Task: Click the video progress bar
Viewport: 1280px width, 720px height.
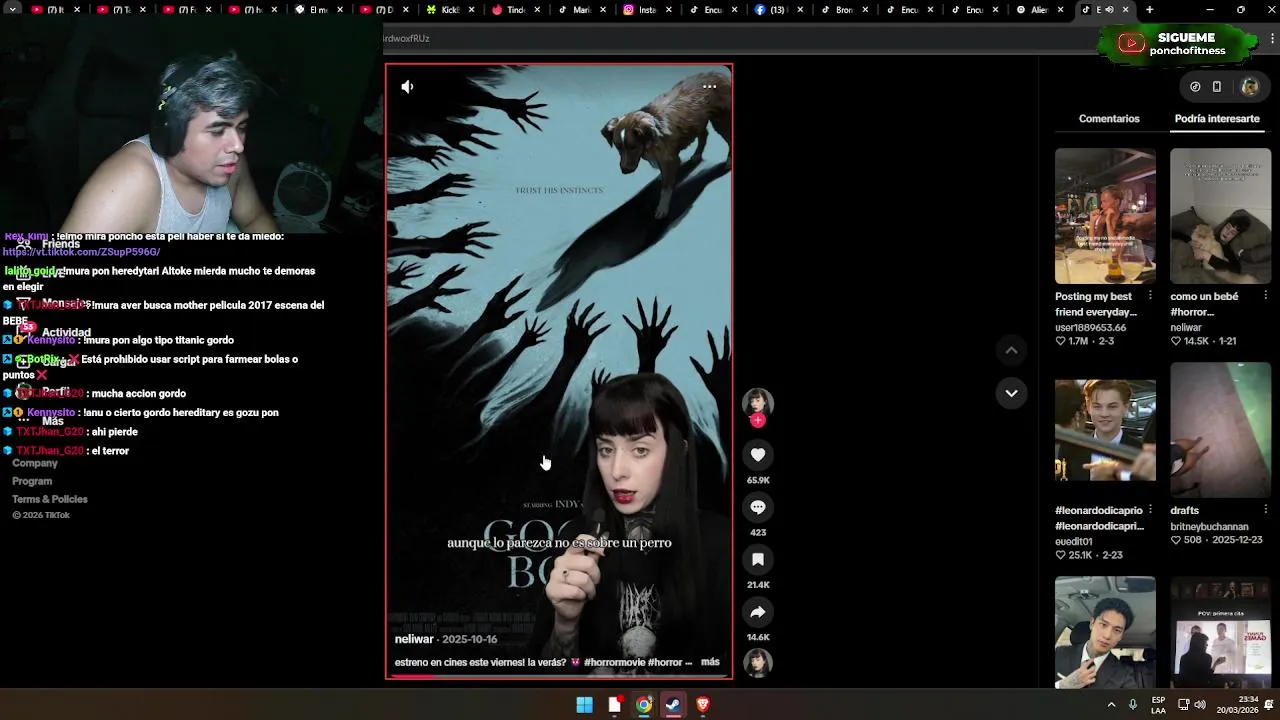Action: 559,677
